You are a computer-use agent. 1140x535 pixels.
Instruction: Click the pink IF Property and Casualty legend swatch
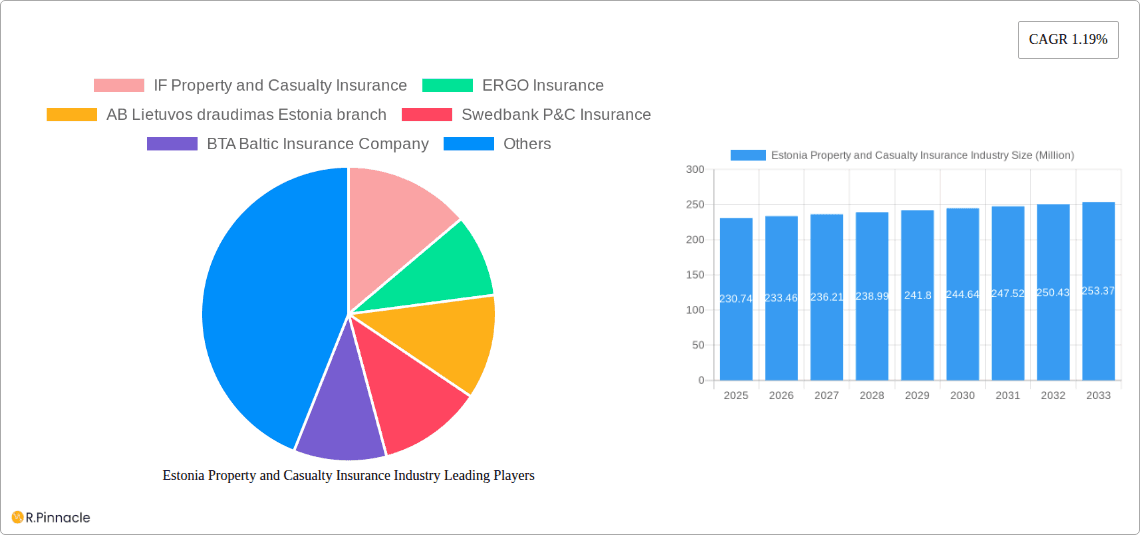click(x=119, y=86)
